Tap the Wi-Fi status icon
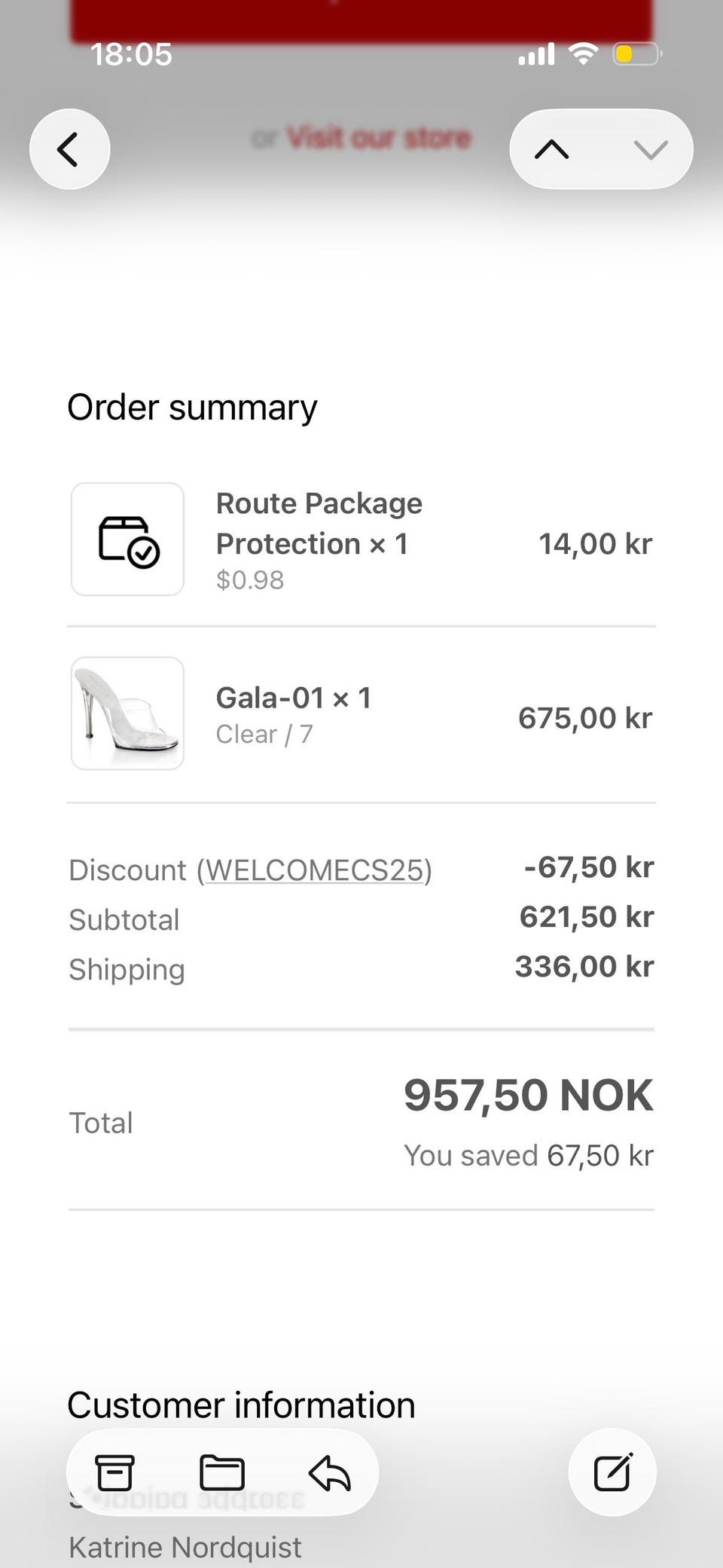Image resolution: width=723 pixels, height=1568 pixels. coord(583,53)
